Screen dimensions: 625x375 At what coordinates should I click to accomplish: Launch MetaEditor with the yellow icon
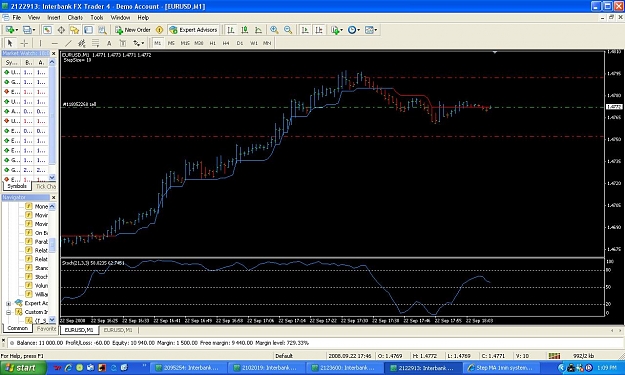159,30
